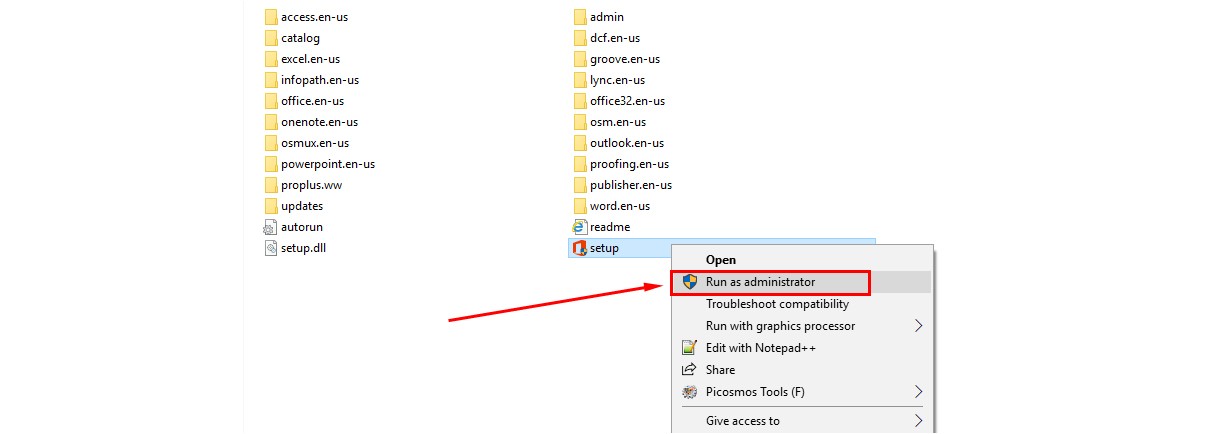Click the shield icon beside Run as administrator
Image resolution: width=1208 pixels, height=434 pixels.
point(689,282)
